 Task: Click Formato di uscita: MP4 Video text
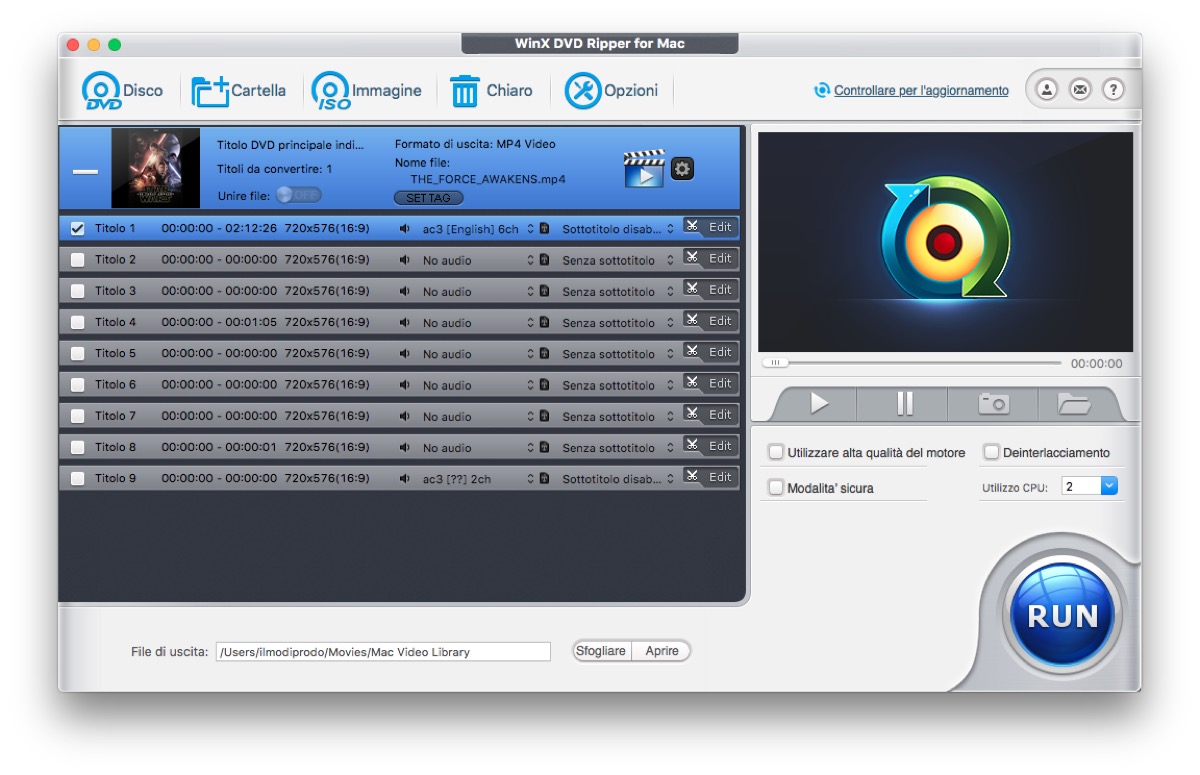pyautogui.click(x=475, y=144)
